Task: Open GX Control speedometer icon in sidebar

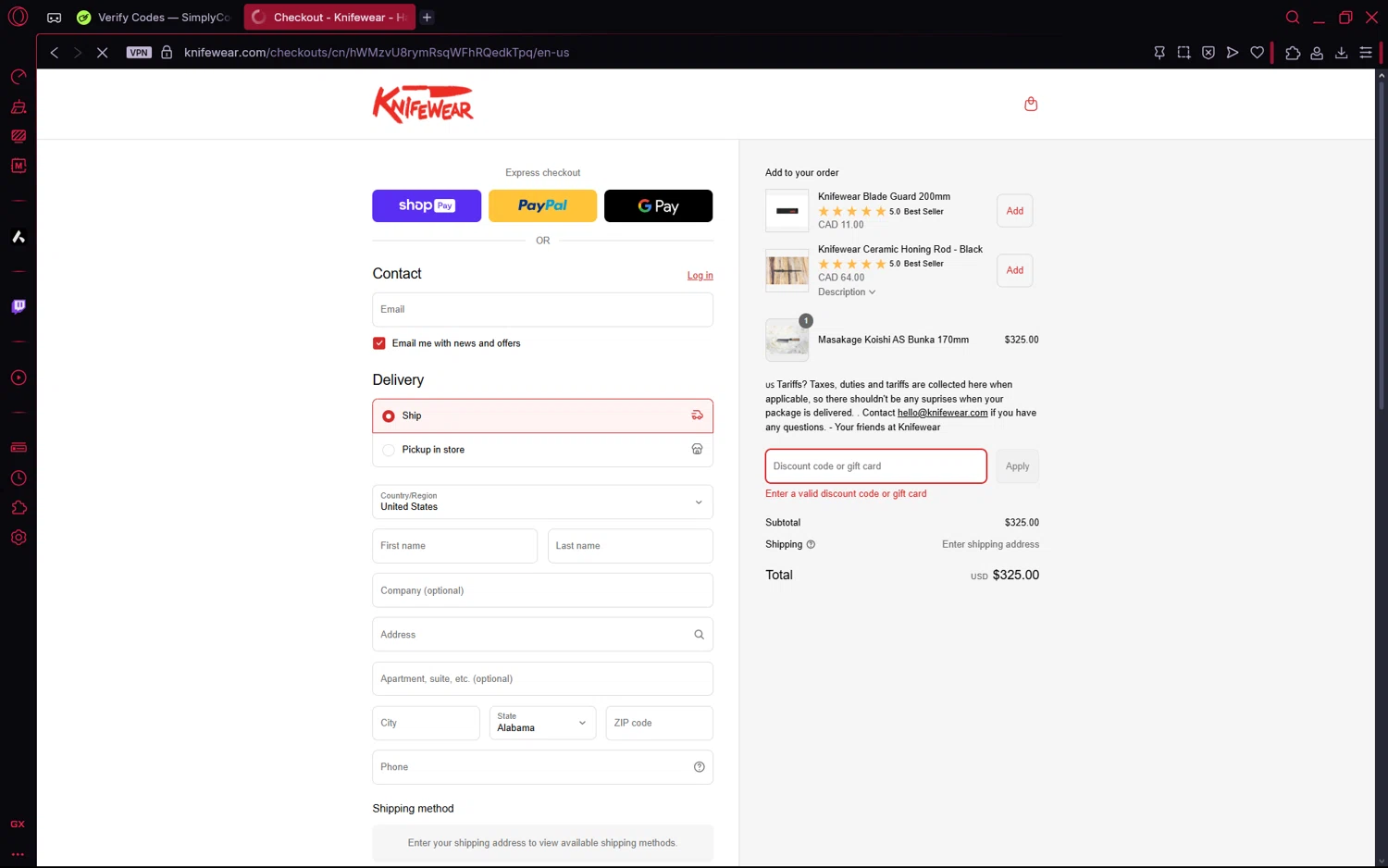Action: point(19,77)
